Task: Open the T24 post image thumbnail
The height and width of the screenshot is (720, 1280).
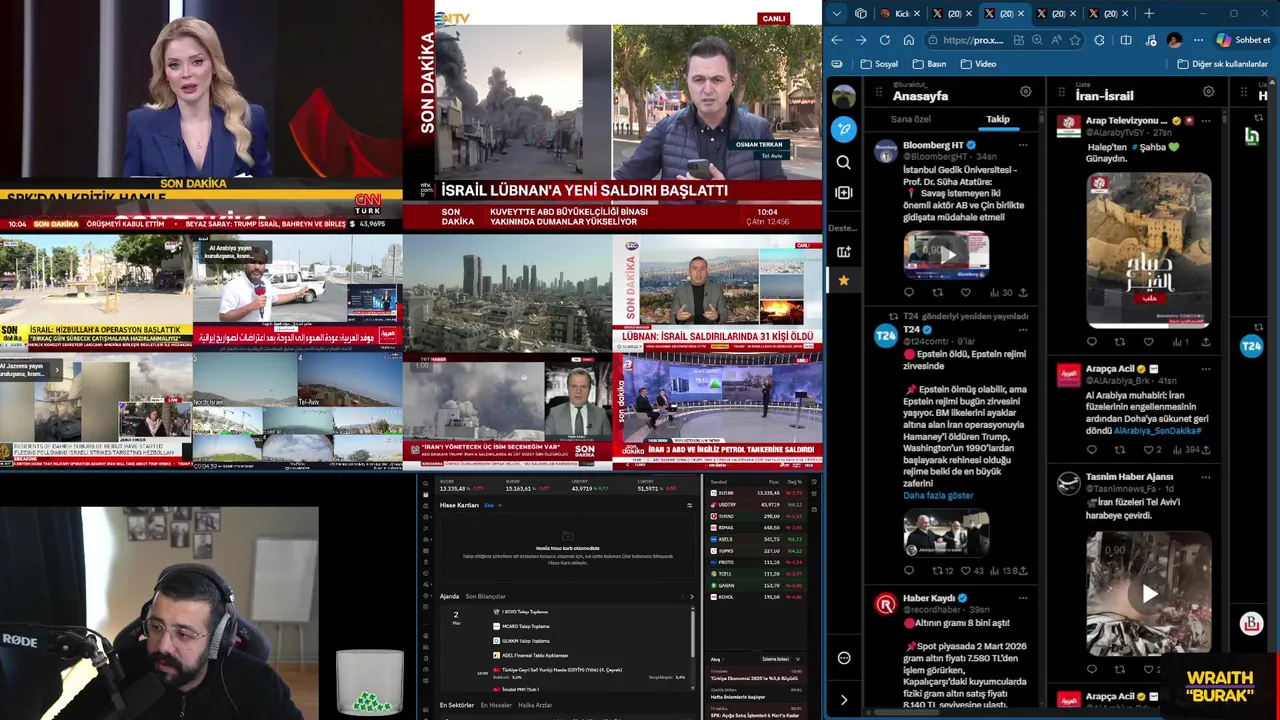Action: [x=946, y=533]
